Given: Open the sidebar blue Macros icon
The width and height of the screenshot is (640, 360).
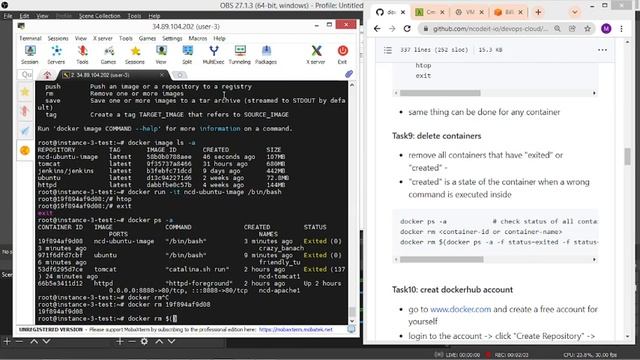Looking at the screenshot, I should coord(25,131).
